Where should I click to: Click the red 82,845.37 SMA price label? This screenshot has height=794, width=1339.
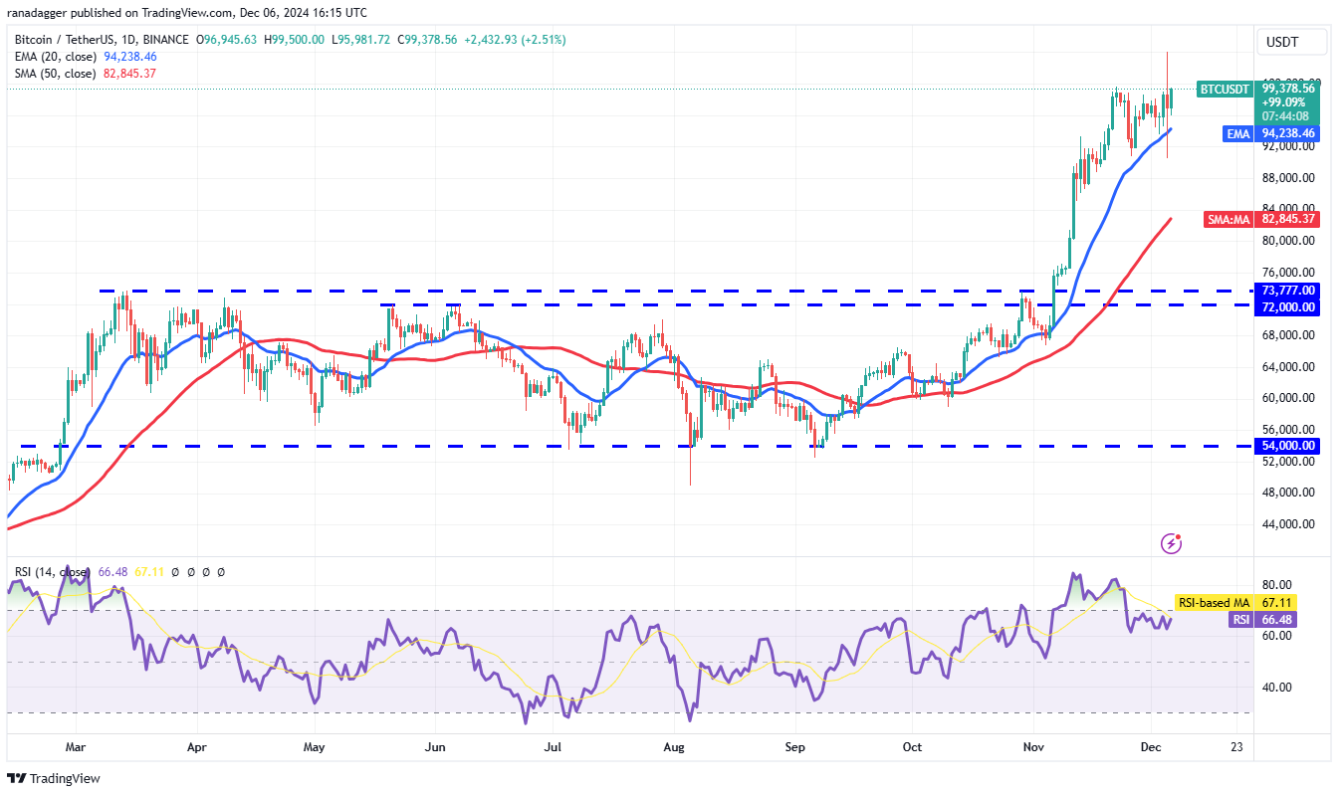[1287, 218]
